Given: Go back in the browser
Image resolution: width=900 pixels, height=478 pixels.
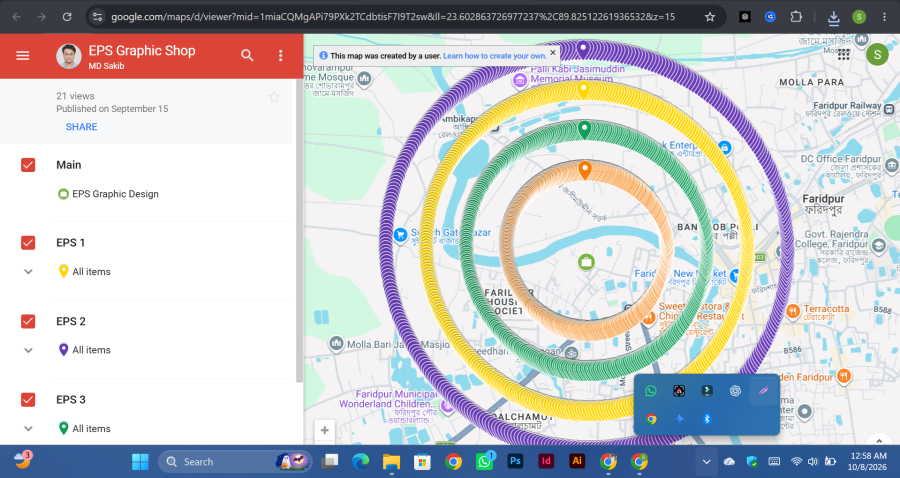Looking at the screenshot, I should tap(17, 17).
